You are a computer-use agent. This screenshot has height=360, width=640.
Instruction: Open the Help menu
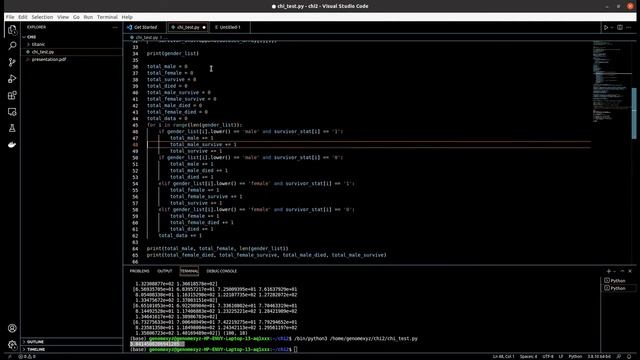127,17
